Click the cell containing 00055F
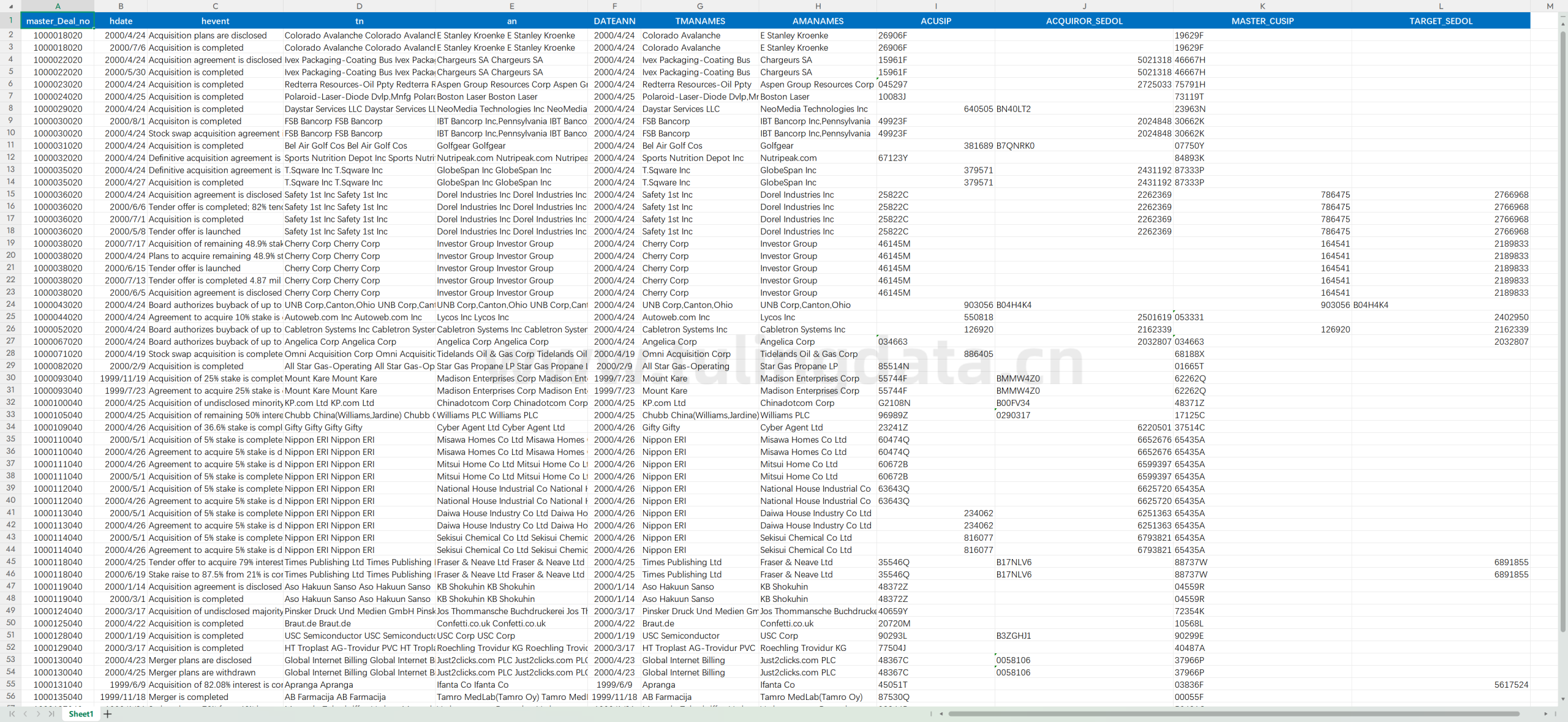Viewport: 1568px width, 722px height. 1262,697
